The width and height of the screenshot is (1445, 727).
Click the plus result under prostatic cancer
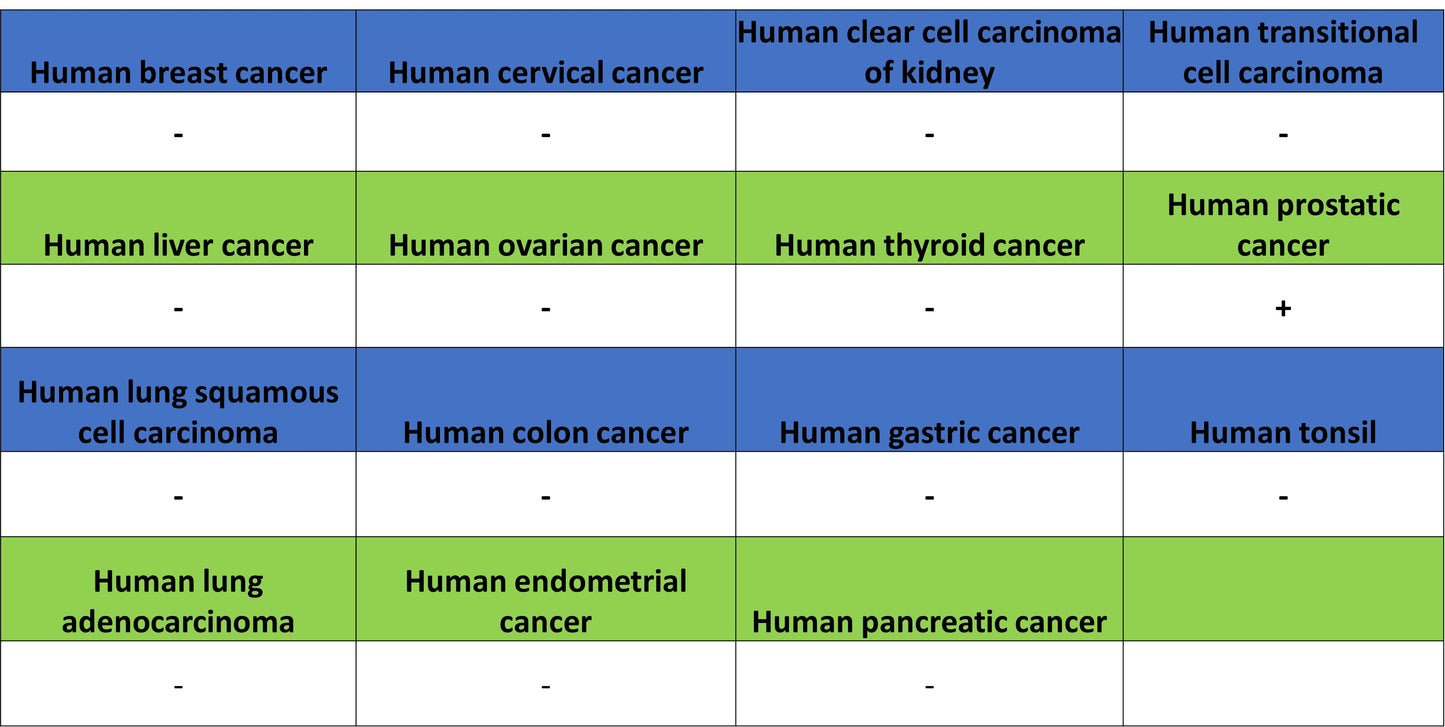[1283, 307]
